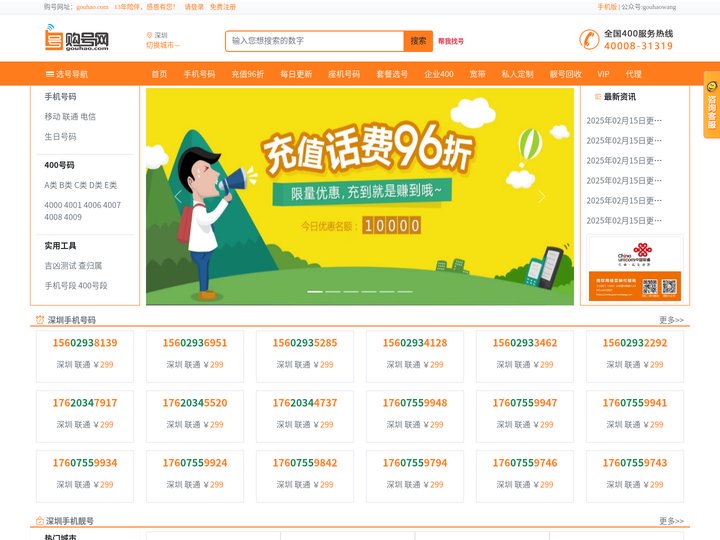Click 更多>> beside 深圳手机号码
This screenshot has width=720, height=540.
(671, 320)
